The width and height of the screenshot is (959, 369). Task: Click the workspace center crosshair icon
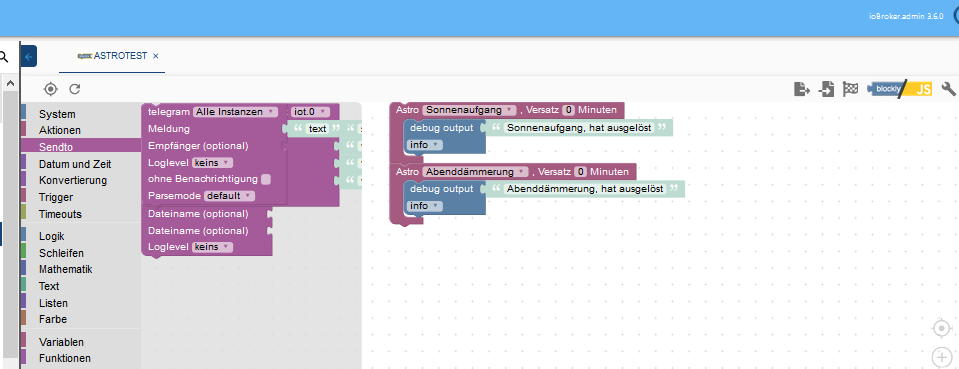click(x=941, y=329)
